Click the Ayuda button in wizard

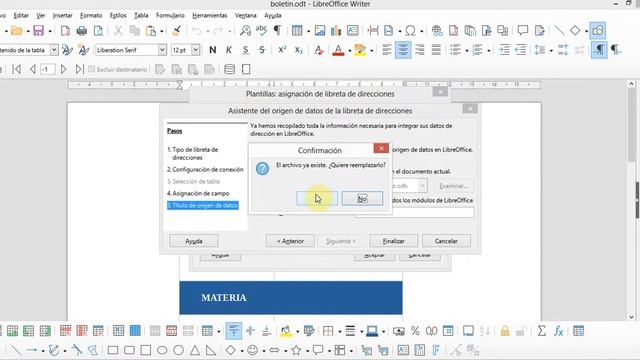tap(193, 241)
